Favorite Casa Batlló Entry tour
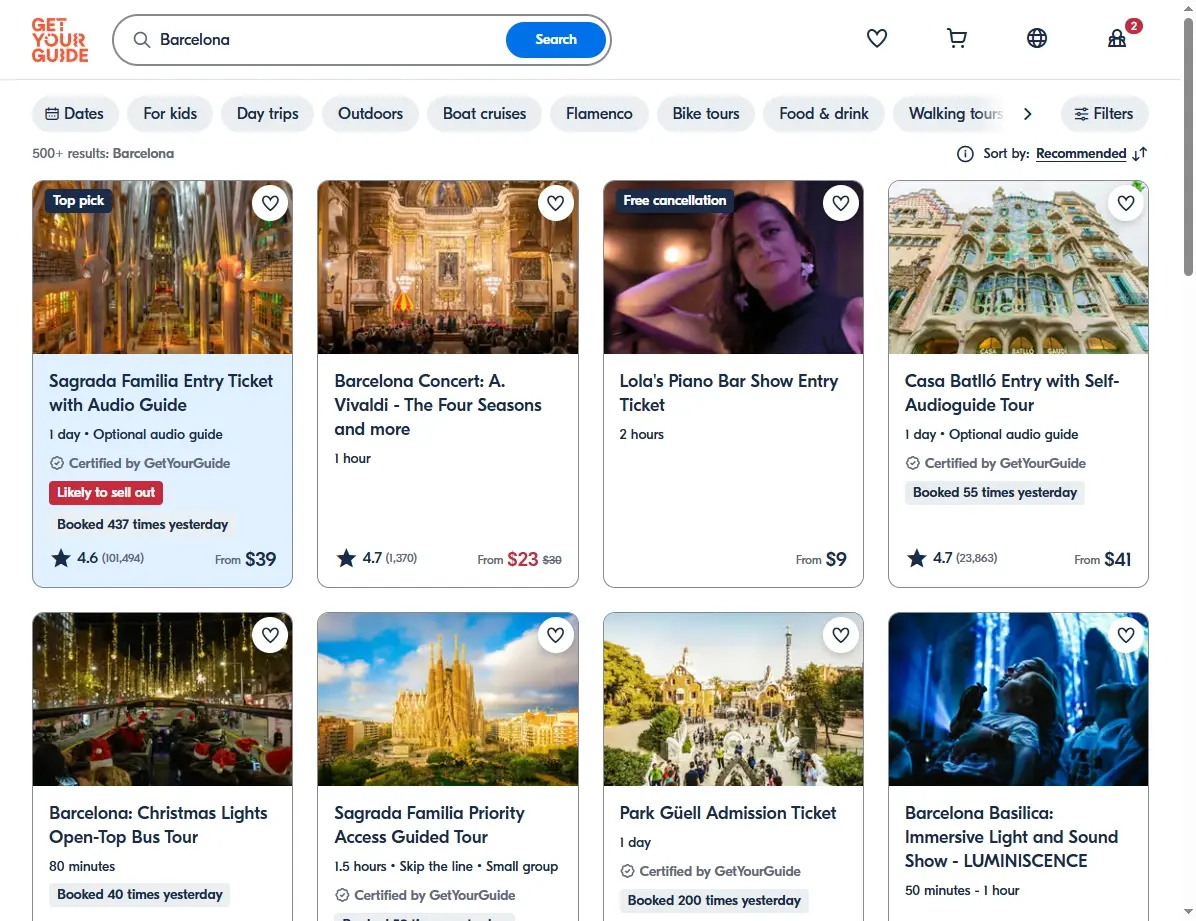This screenshot has height=921, width=1196. pyautogui.click(x=1126, y=203)
